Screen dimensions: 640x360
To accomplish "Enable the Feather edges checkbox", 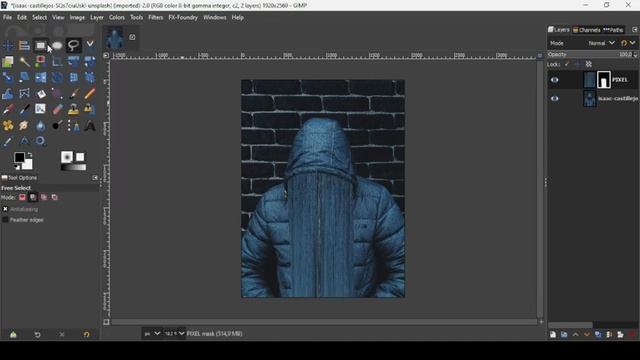I will 5,220.
